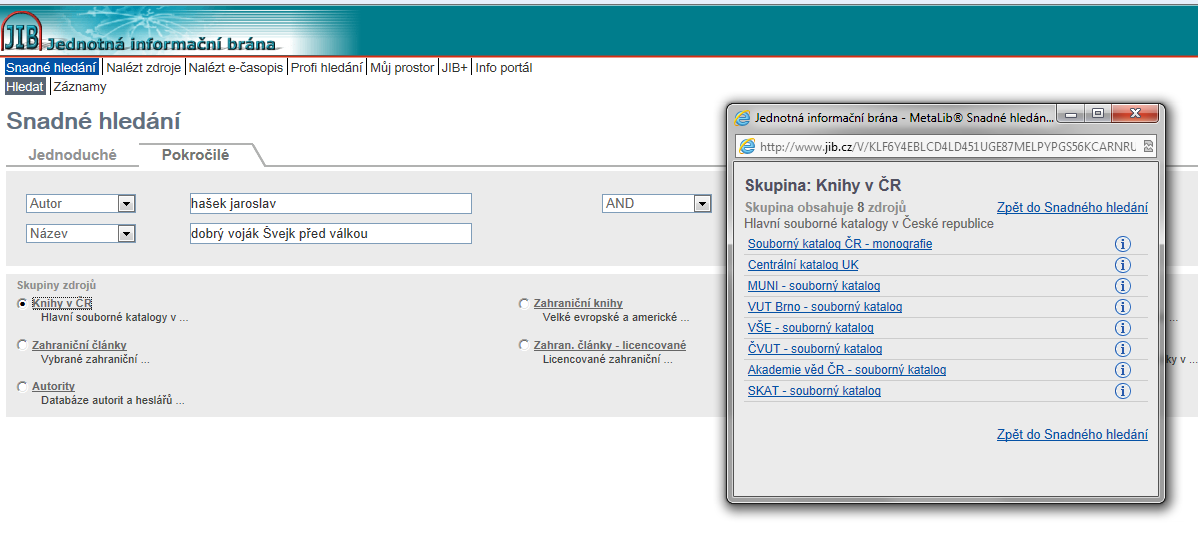Click the Autority group link
Viewport: 1198px width, 544px height.
53,387
